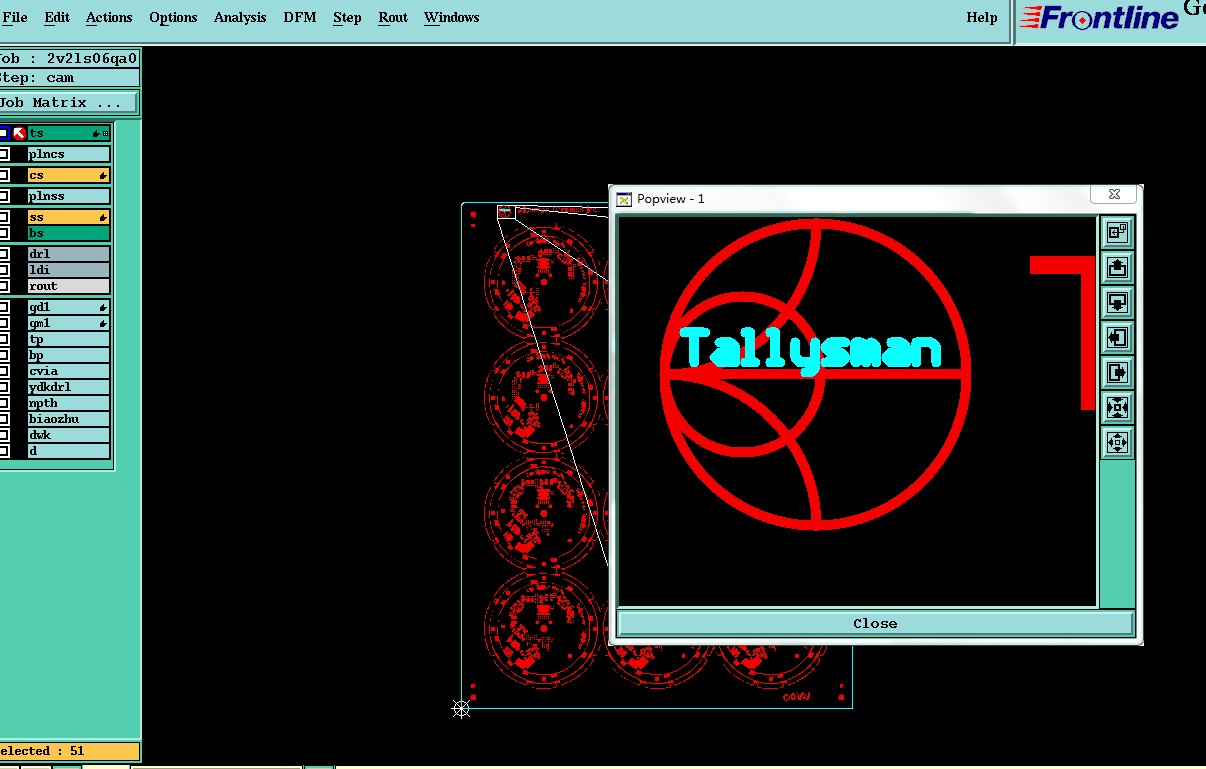Click the hand marker icon on the ts layer
The width and height of the screenshot is (1206, 769).
(x=96, y=133)
